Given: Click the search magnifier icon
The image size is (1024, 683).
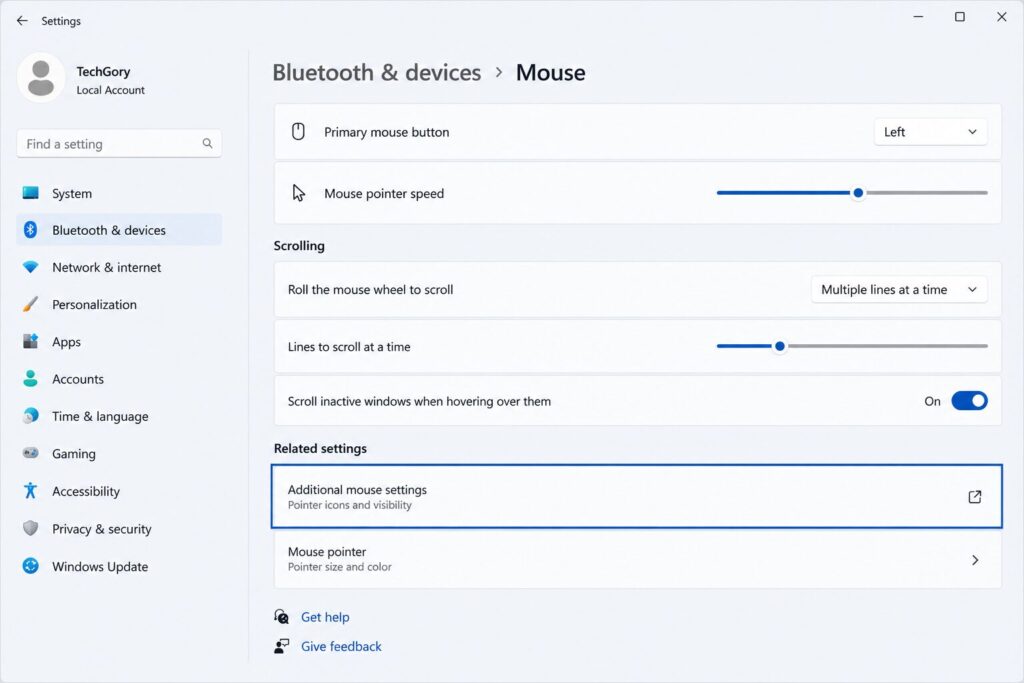Looking at the screenshot, I should tap(207, 143).
